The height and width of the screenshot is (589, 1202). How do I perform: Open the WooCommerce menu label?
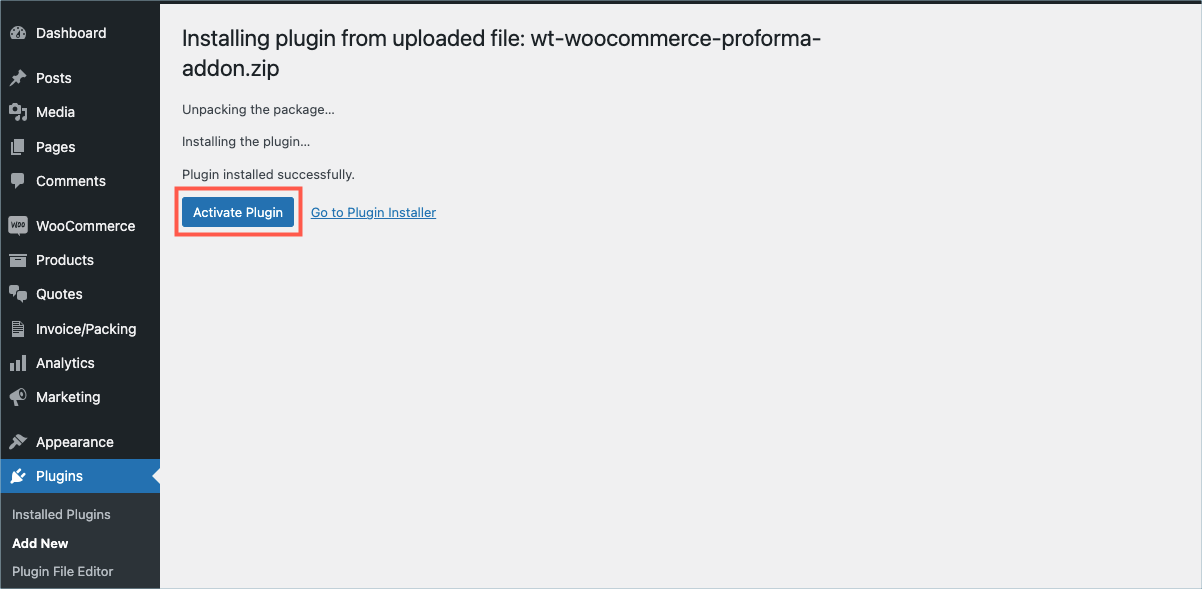click(x=85, y=226)
